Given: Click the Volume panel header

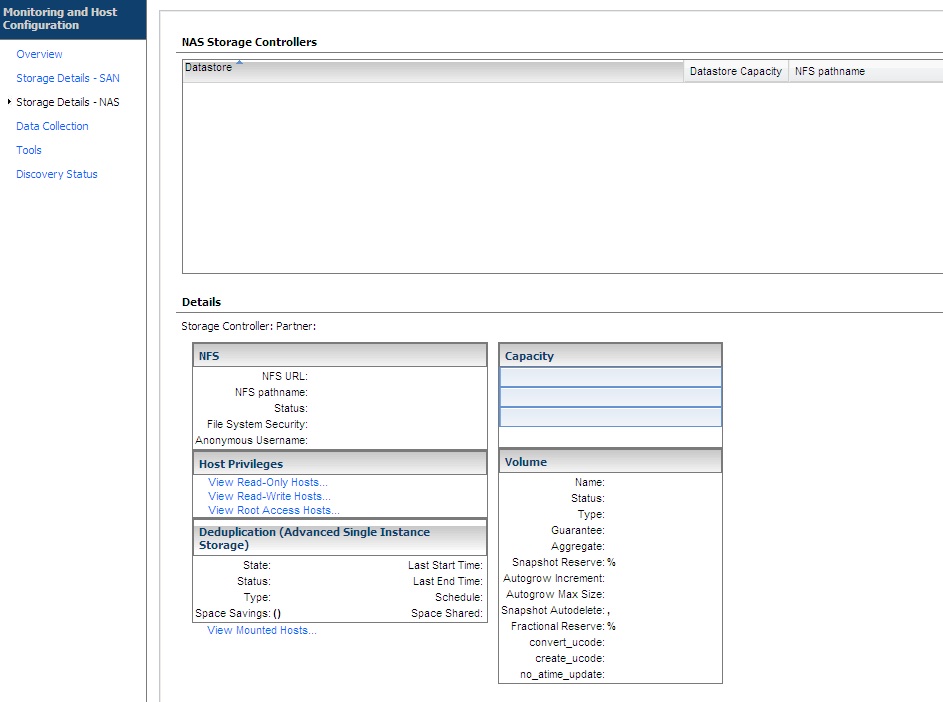Looking at the screenshot, I should [x=610, y=462].
